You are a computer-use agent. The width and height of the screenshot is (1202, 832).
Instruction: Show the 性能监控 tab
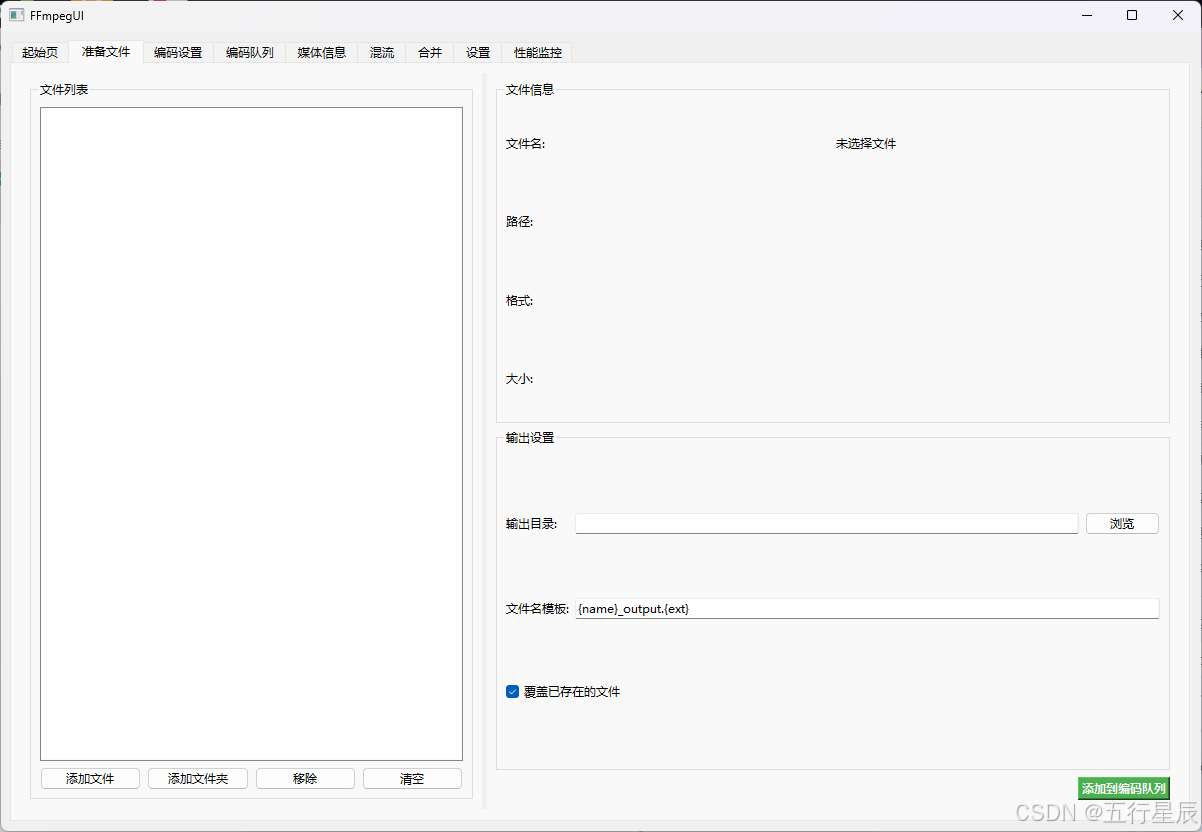pos(538,53)
